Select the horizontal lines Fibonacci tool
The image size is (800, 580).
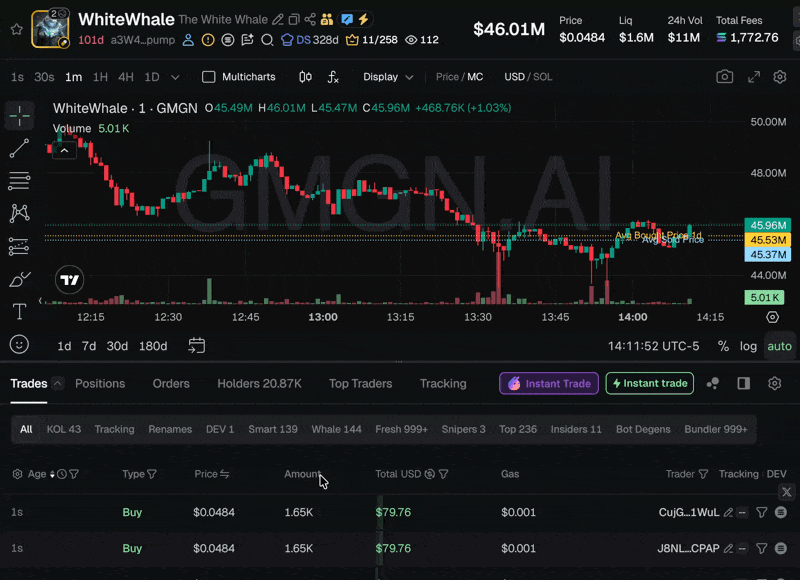pyautogui.click(x=19, y=181)
